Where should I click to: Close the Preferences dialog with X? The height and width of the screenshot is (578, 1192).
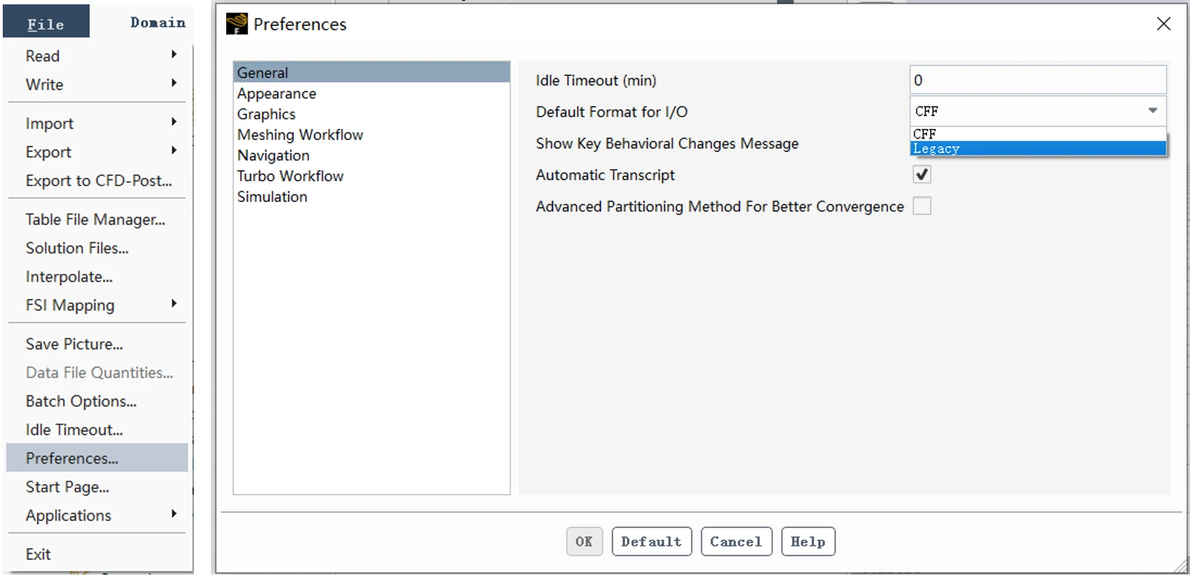1163,24
